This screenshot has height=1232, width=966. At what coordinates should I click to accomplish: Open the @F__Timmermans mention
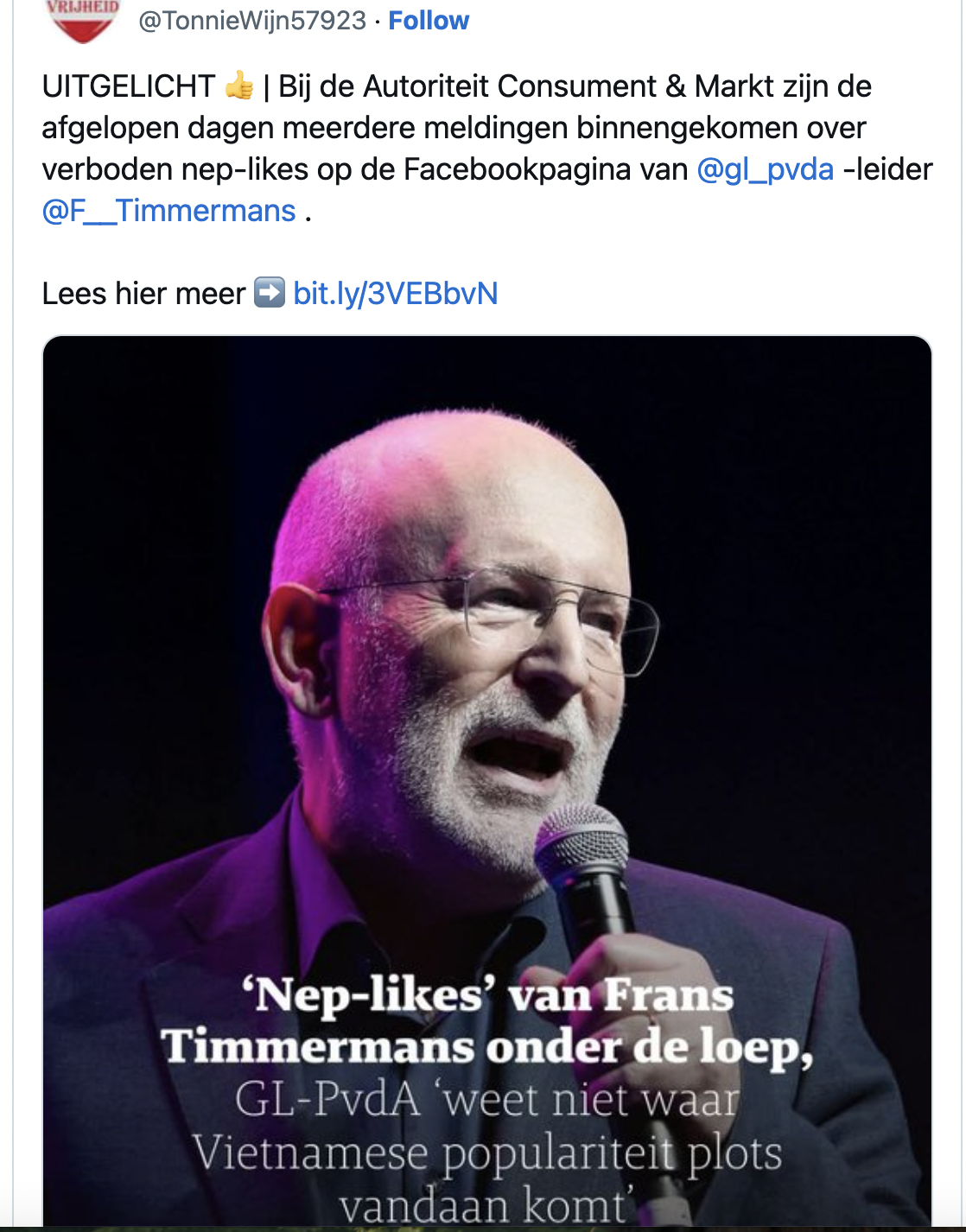point(169,211)
